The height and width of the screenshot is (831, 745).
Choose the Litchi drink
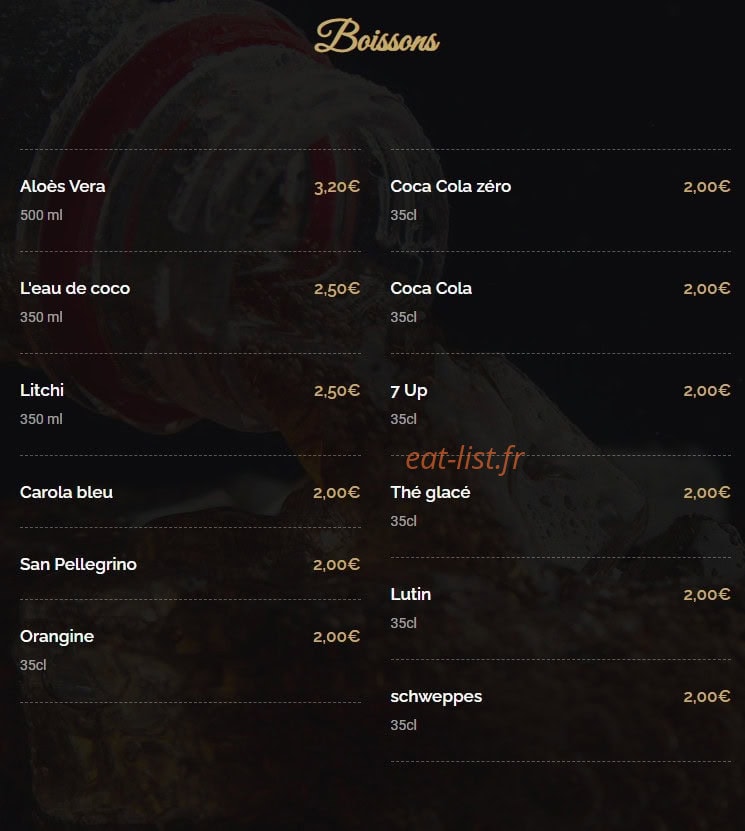click(x=42, y=390)
